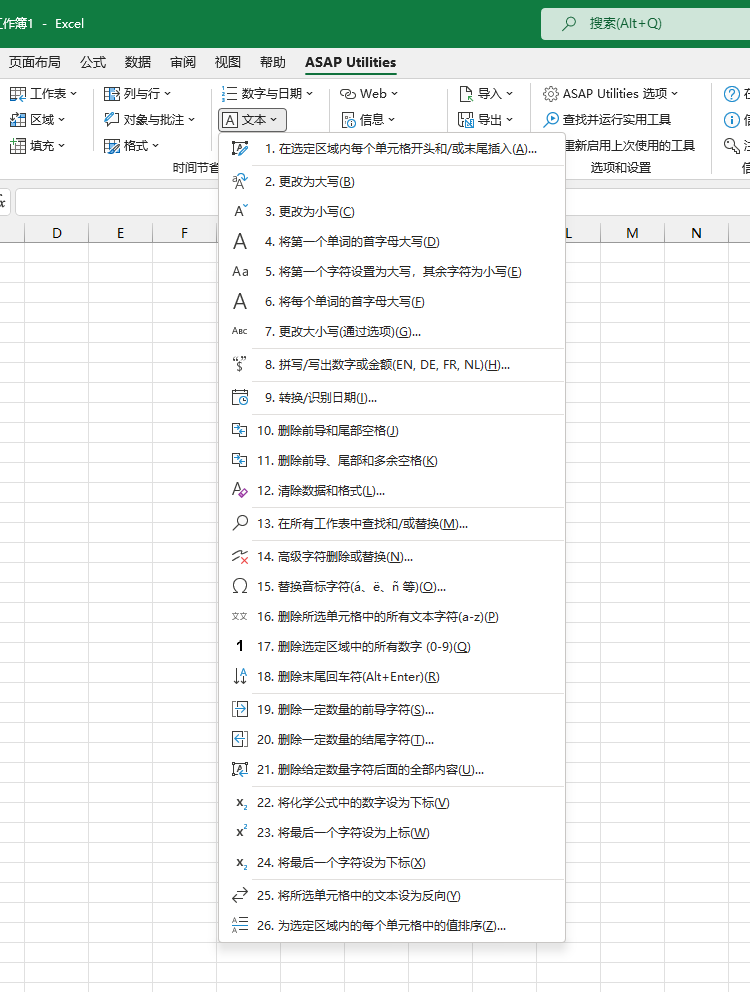Click the remove all numbers icon
Viewport: 750px width, 992px height.
(x=240, y=646)
